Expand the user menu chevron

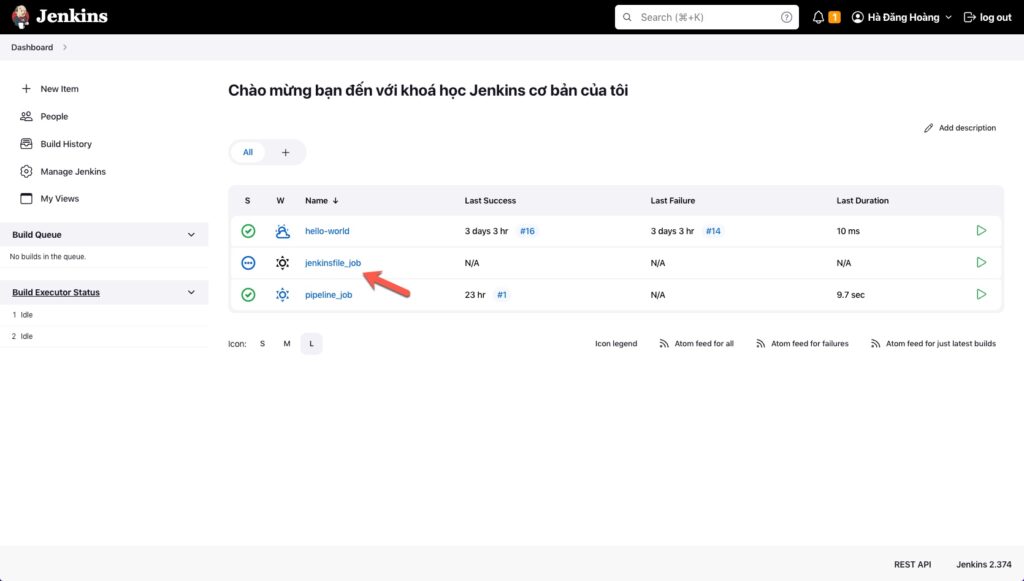pos(948,18)
